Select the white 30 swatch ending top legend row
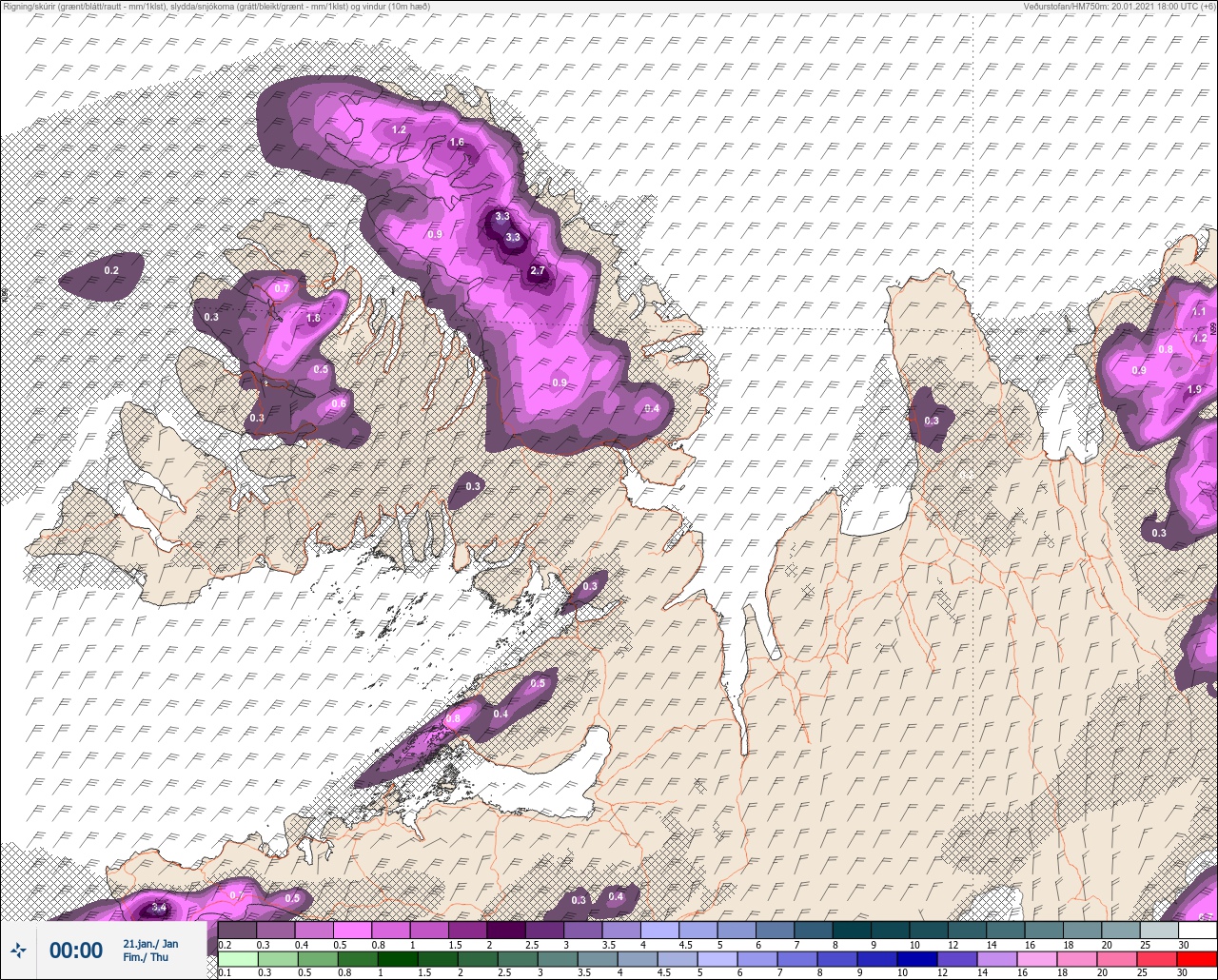 click(x=1197, y=930)
